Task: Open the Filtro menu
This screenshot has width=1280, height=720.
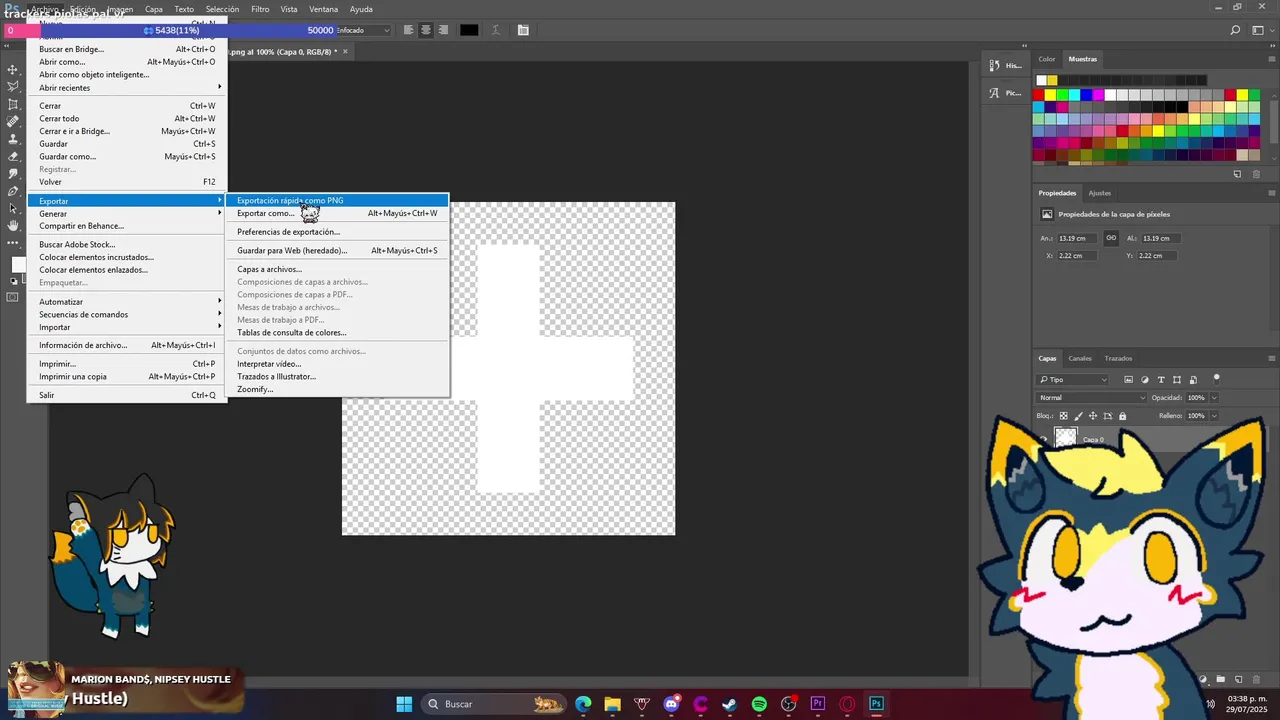Action: [x=260, y=9]
